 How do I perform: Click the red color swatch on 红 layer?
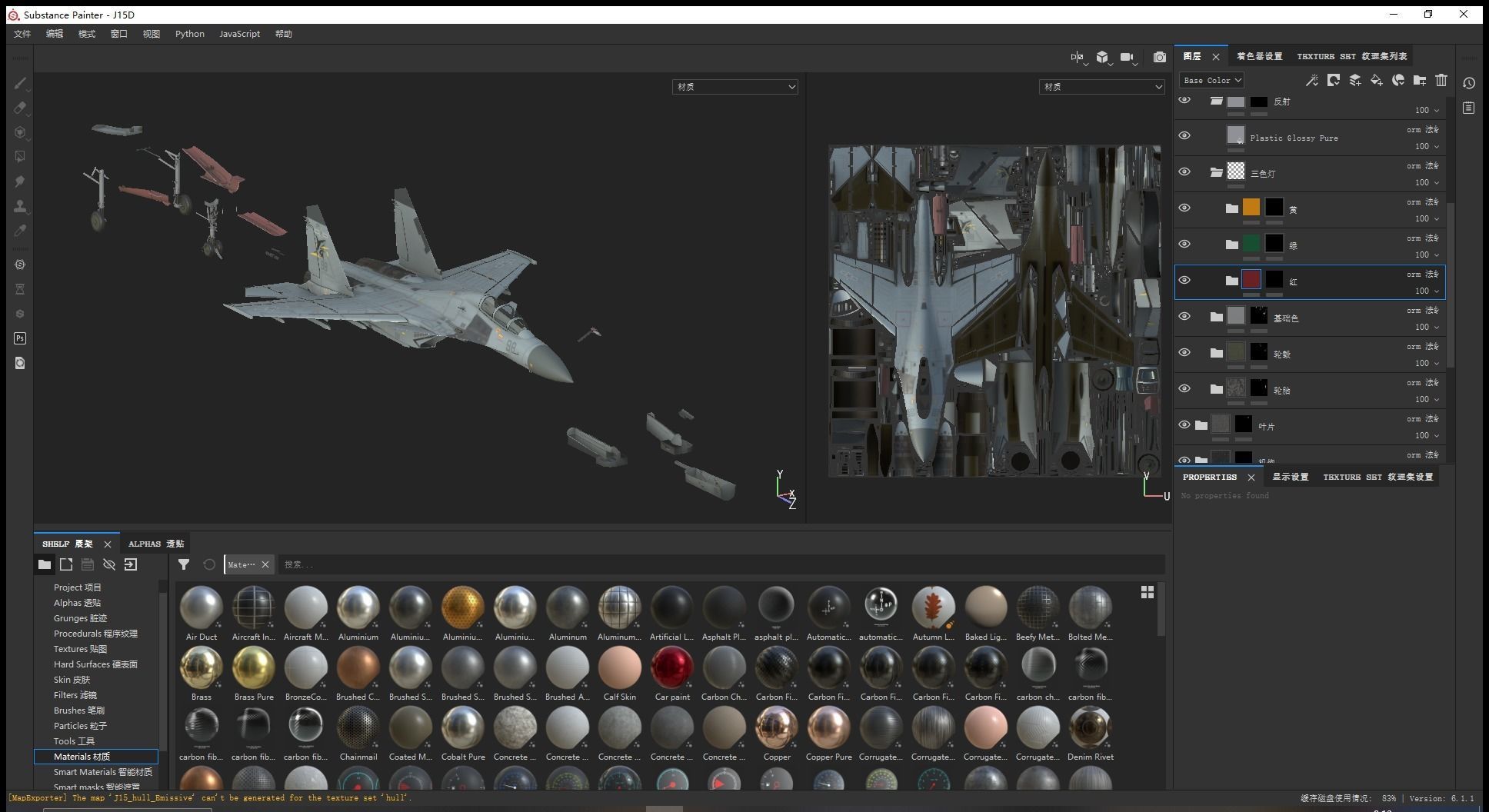pyautogui.click(x=1251, y=280)
